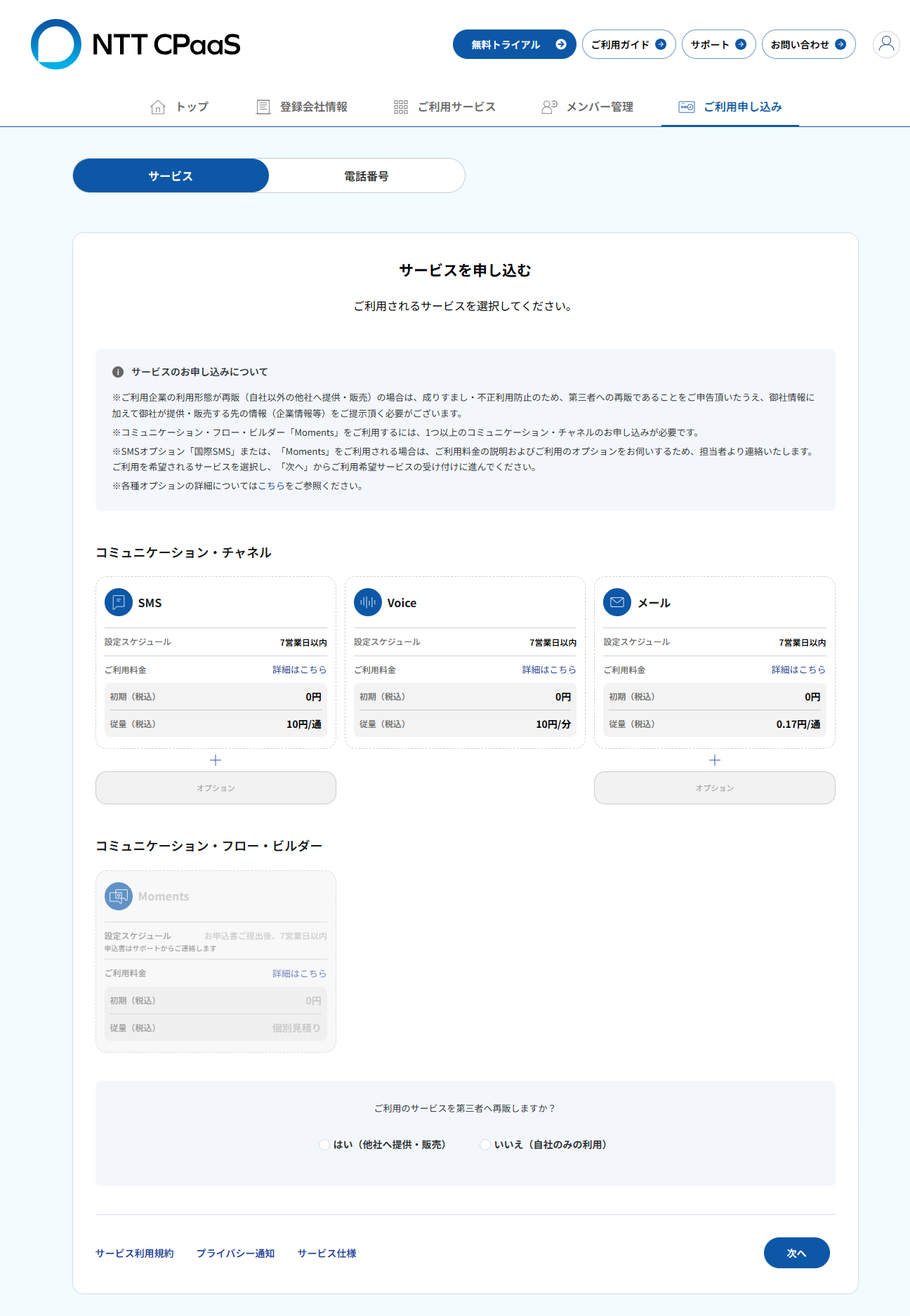
Task: Open the 登録会社情報 navigation item
Action: coord(302,107)
